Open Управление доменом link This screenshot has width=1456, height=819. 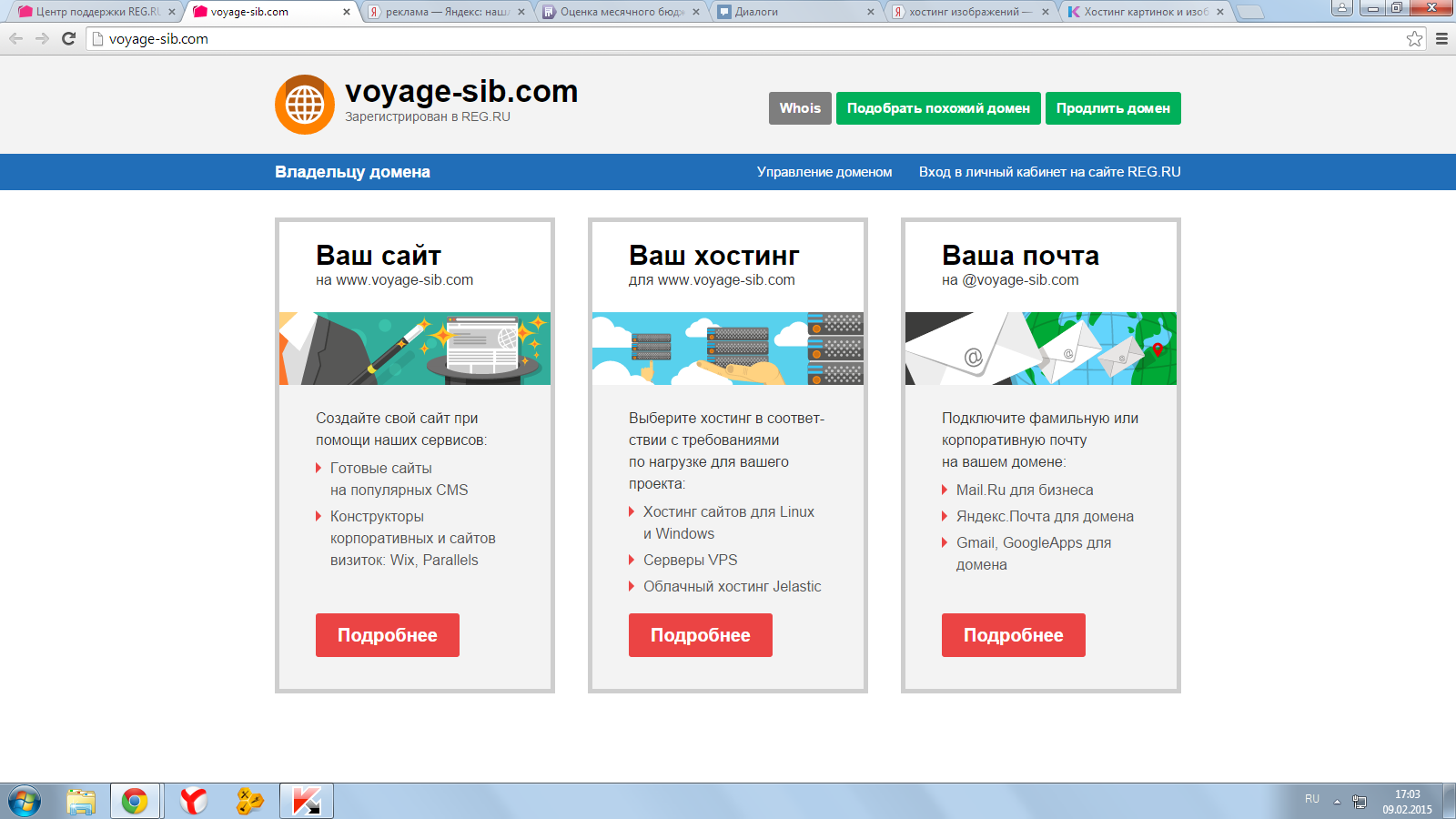pos(824,172)
